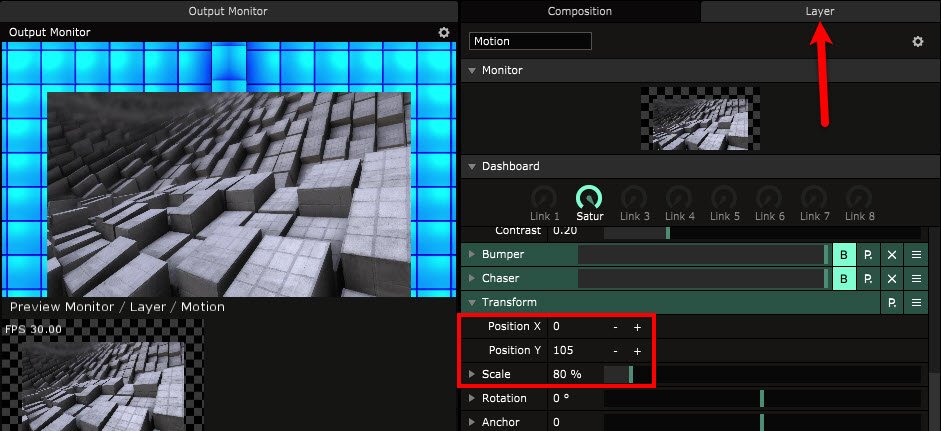
Task: Remove the Bumper effect with X
Action: [892, 255]
